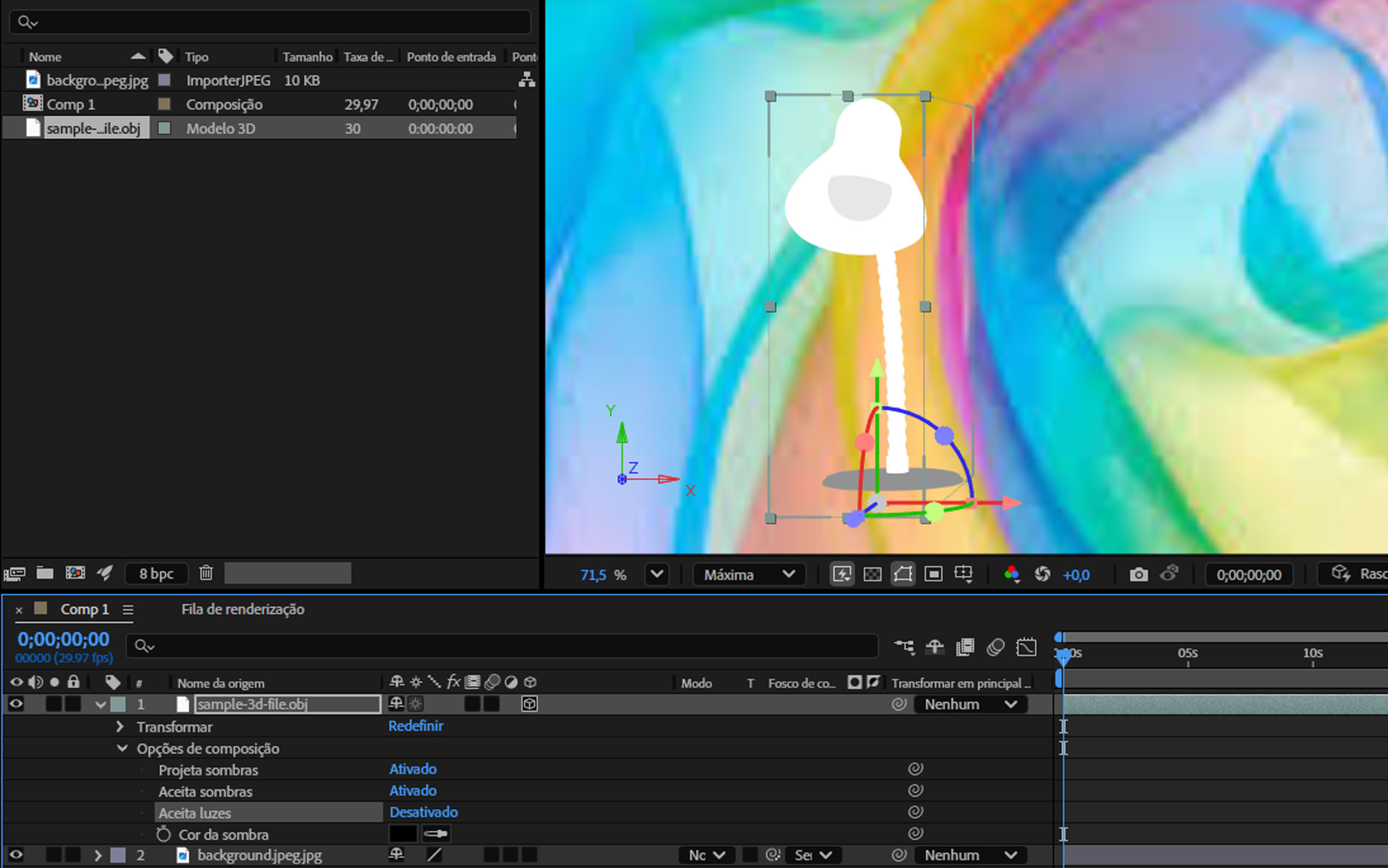1388x868 pixels.
Task: Click Ativado status for Projeta sombras
Action: coord(413,769)
